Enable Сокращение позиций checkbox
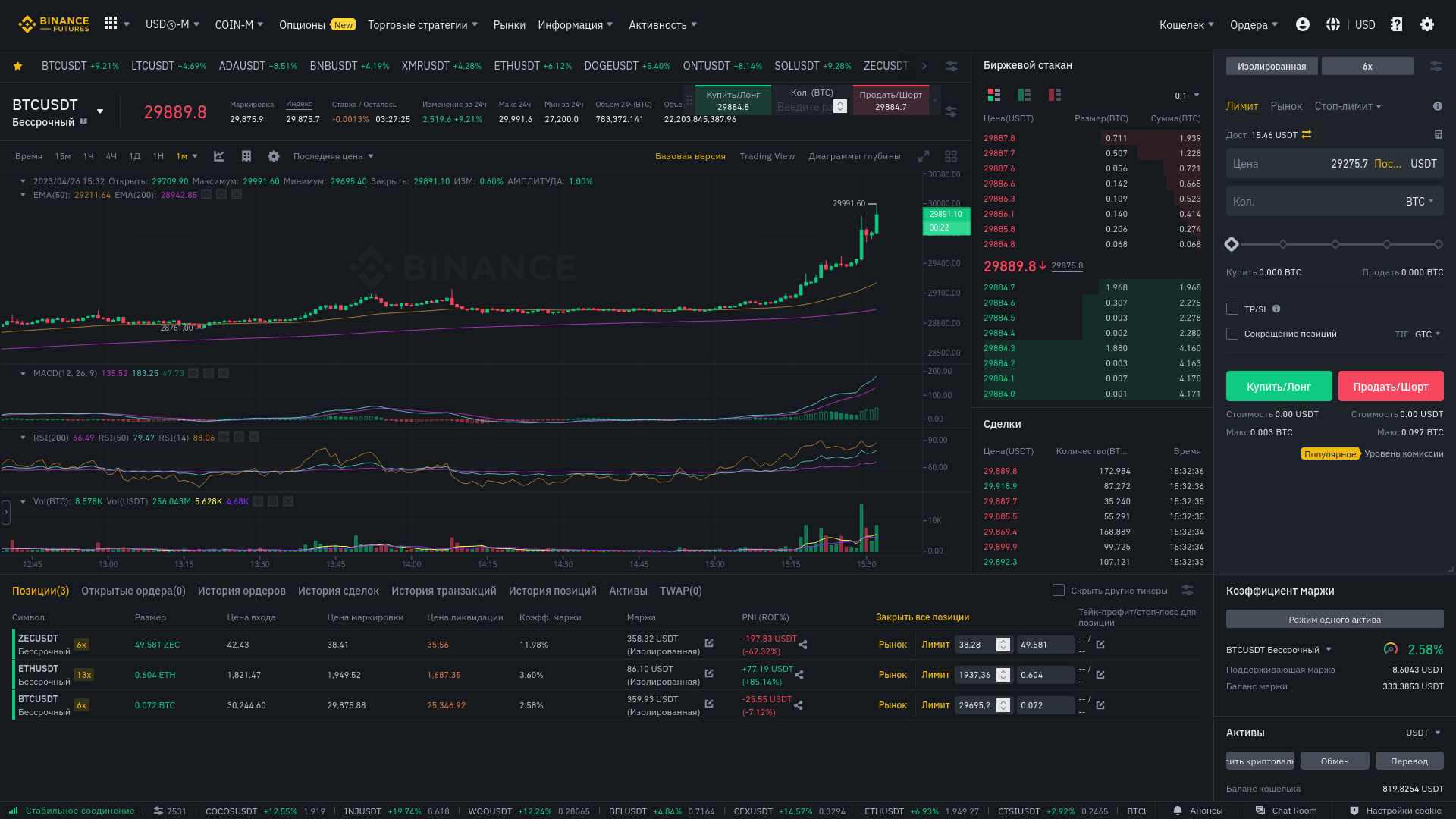1456x819 pixels. [x=1232, y=334]
